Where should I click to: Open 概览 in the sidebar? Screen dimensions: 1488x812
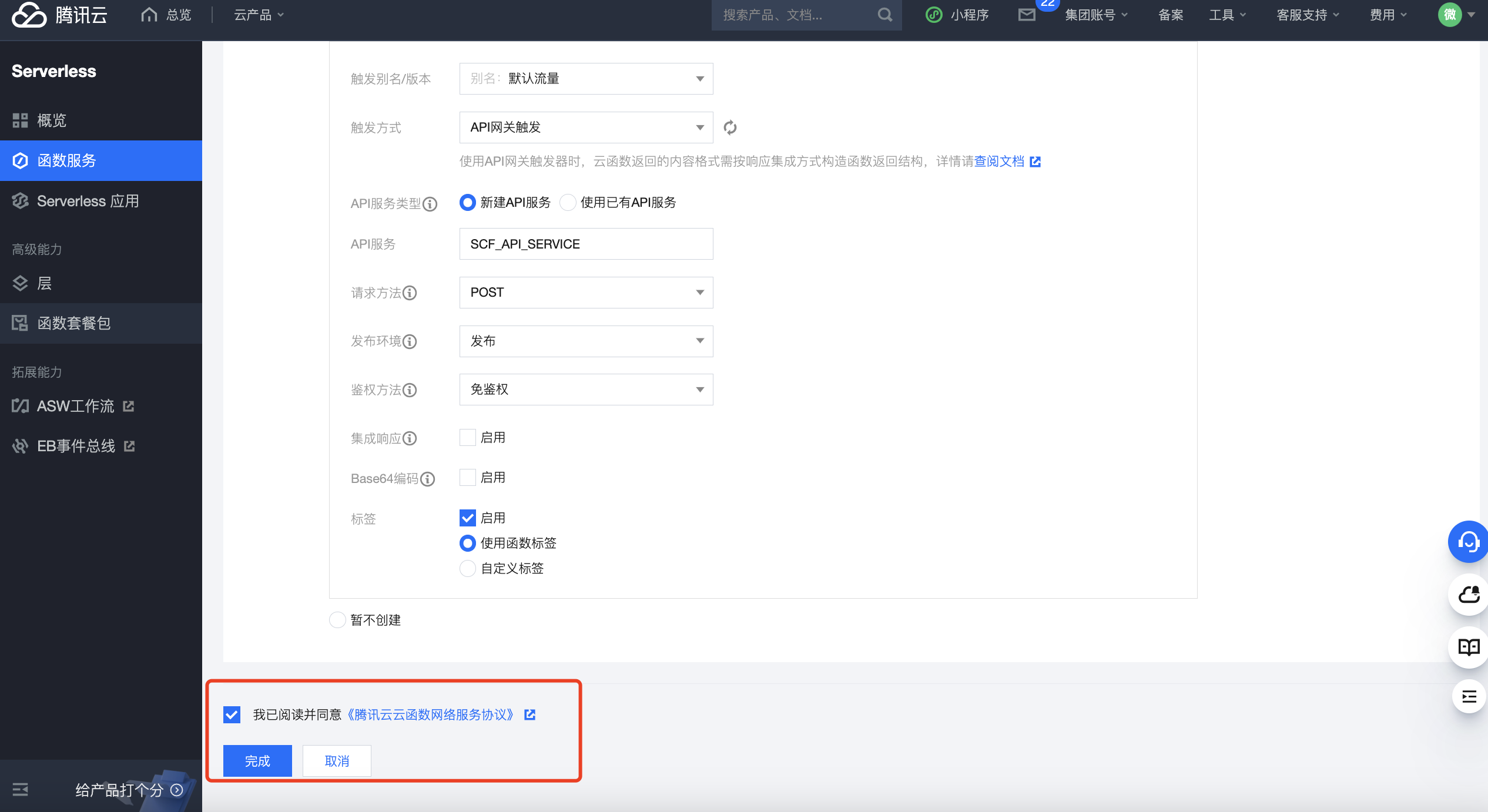click(101, 120)
